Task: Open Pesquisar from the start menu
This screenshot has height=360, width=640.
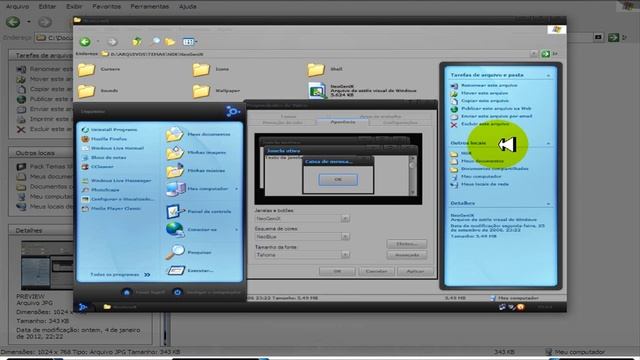Action: pyautogui.click(x=189, y=252)
